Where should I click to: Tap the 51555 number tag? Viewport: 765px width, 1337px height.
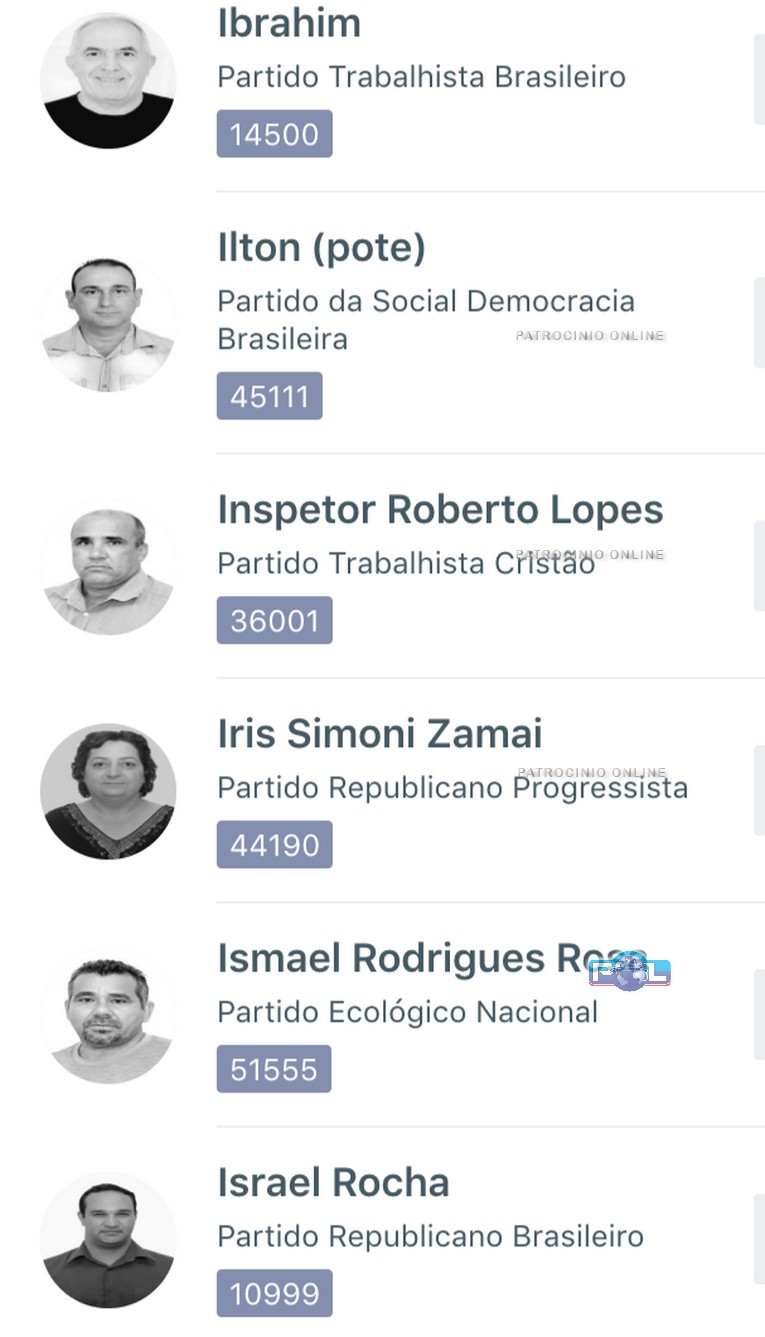(x=273, y=1069)
